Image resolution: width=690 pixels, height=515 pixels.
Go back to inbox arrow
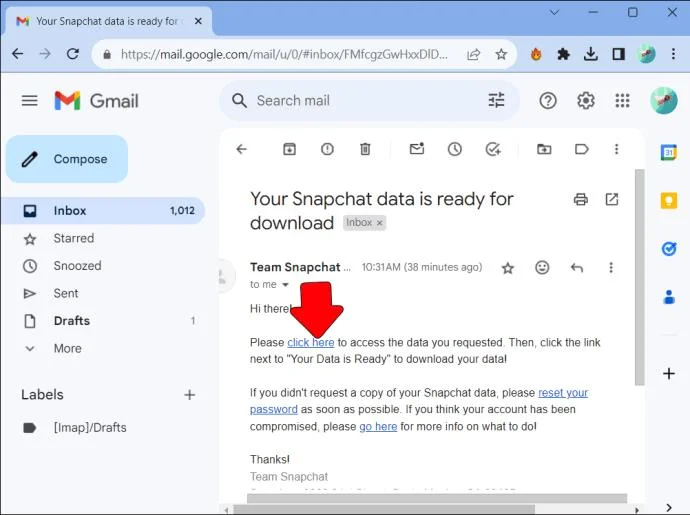(x=242, y=149)
